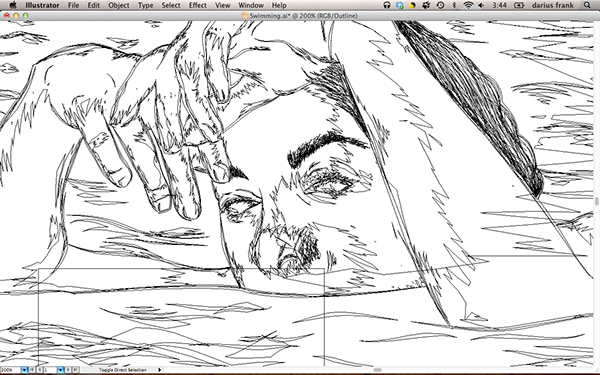Open the Wi-Fi status menu
The image size is (600, 375).
[x=468, y=5]
